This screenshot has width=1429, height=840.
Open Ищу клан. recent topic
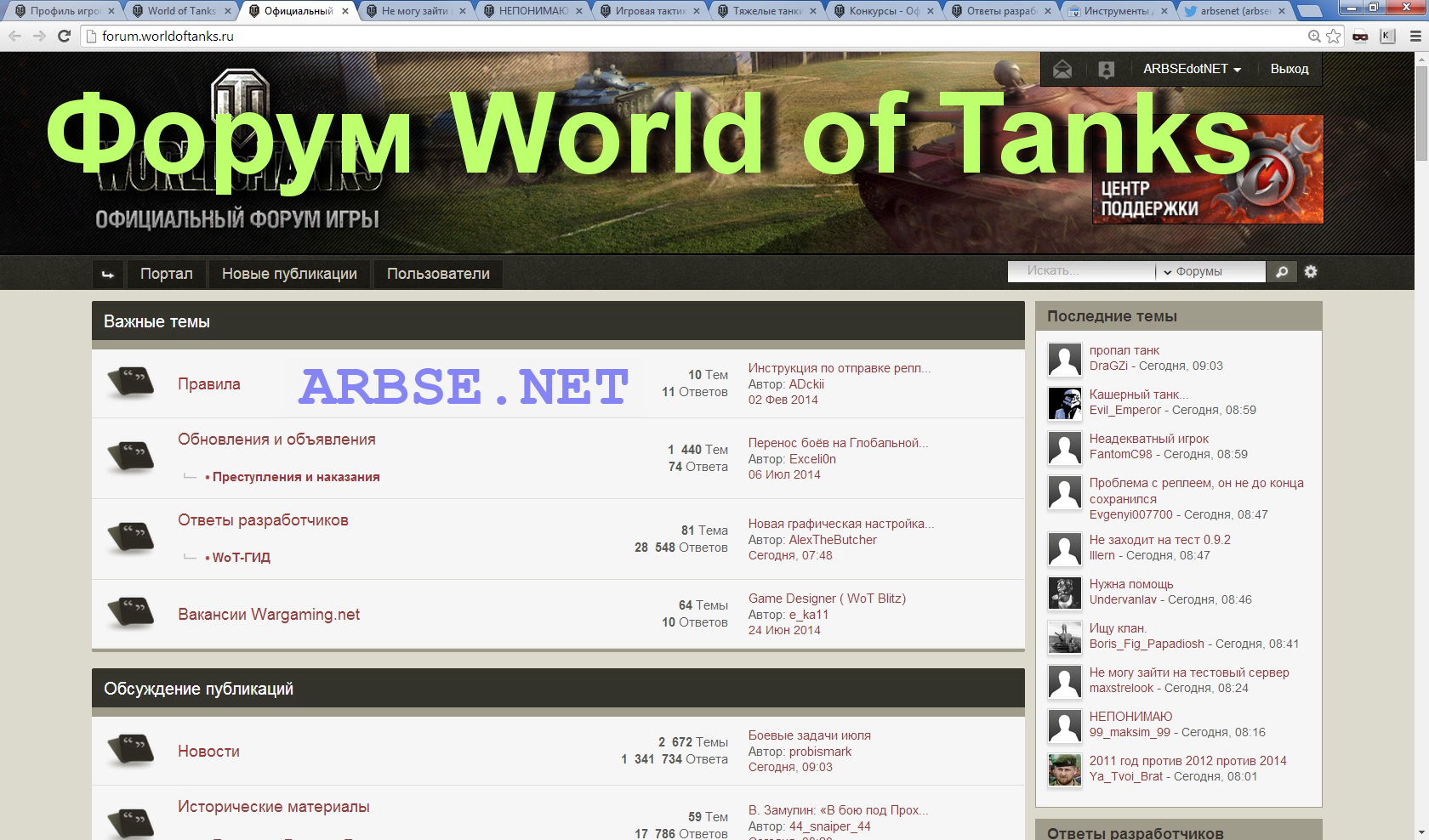pyautogui.click(x=1118, y=628)
